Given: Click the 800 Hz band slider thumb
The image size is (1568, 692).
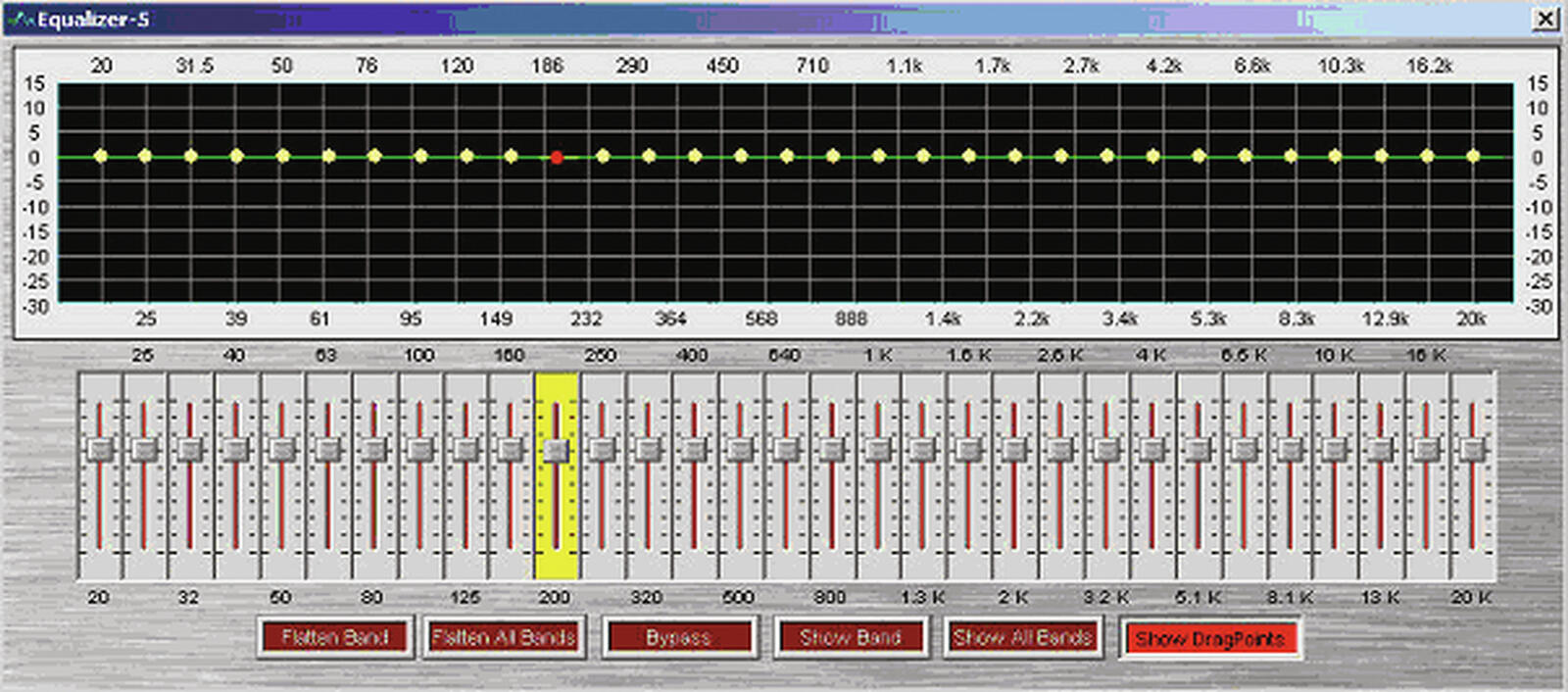Looking at the screenshot, I should (x=832, y=450).
